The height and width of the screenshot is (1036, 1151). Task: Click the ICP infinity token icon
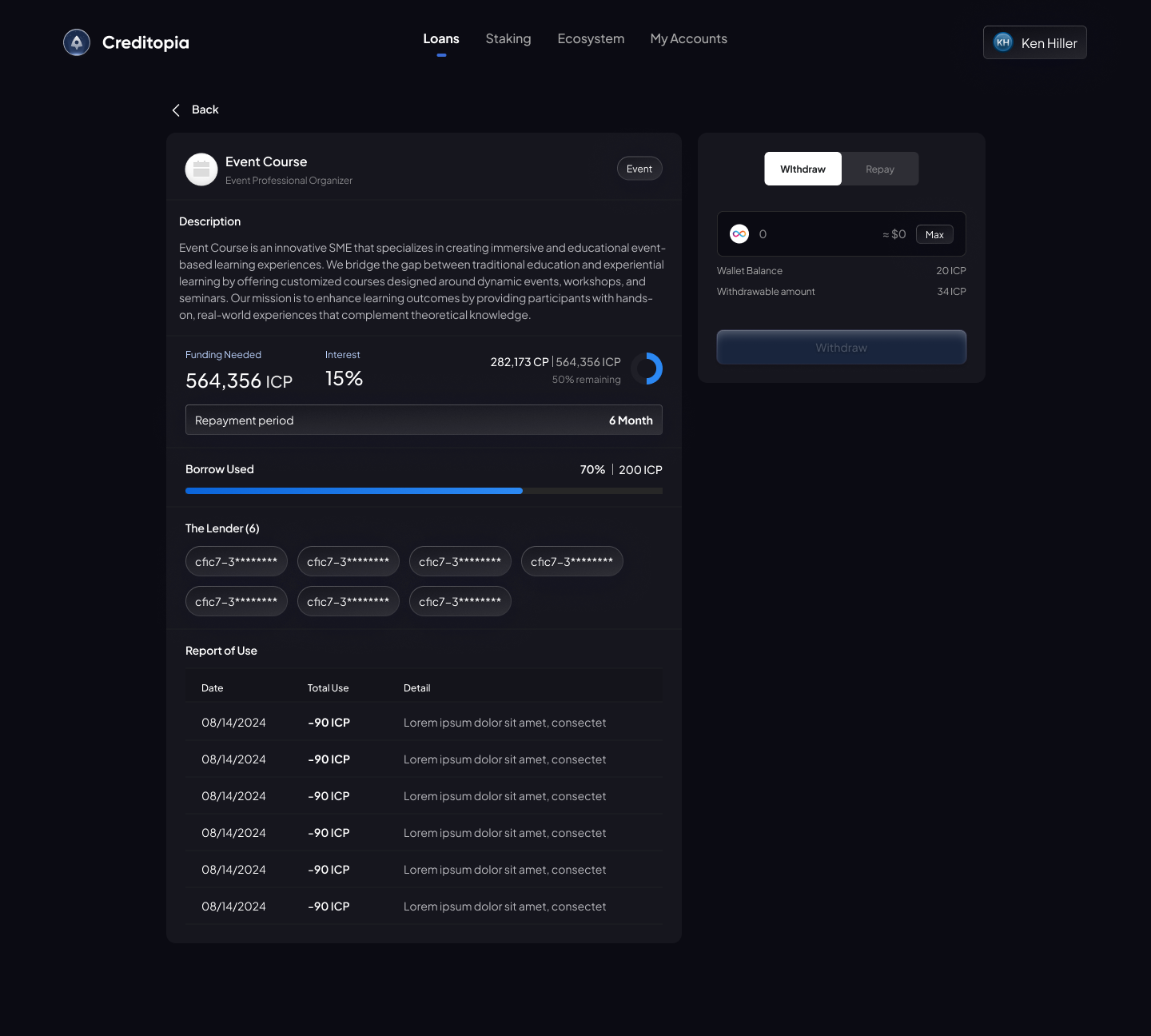pyautogui.click(x=739, y=234)
